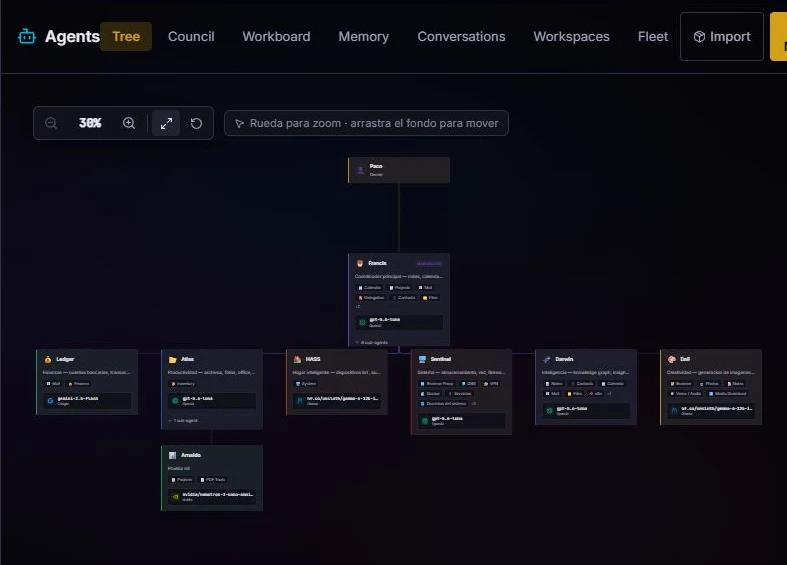The image size is (787, 565).
Task: Zoom in the tree canvas
Action: [x=129, y=123]
